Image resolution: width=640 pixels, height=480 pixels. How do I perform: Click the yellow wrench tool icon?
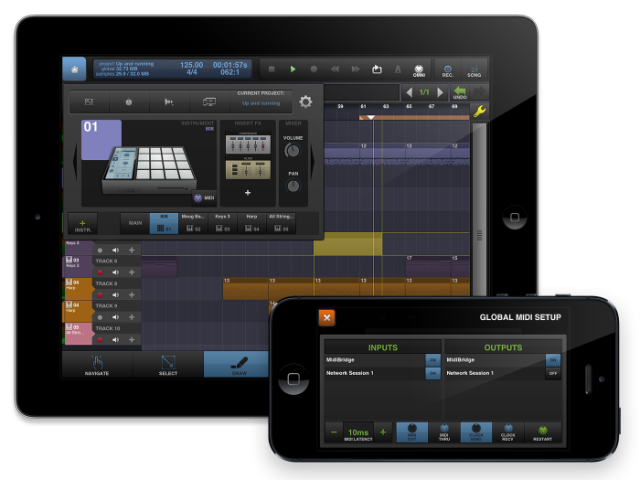click(479, 110)
